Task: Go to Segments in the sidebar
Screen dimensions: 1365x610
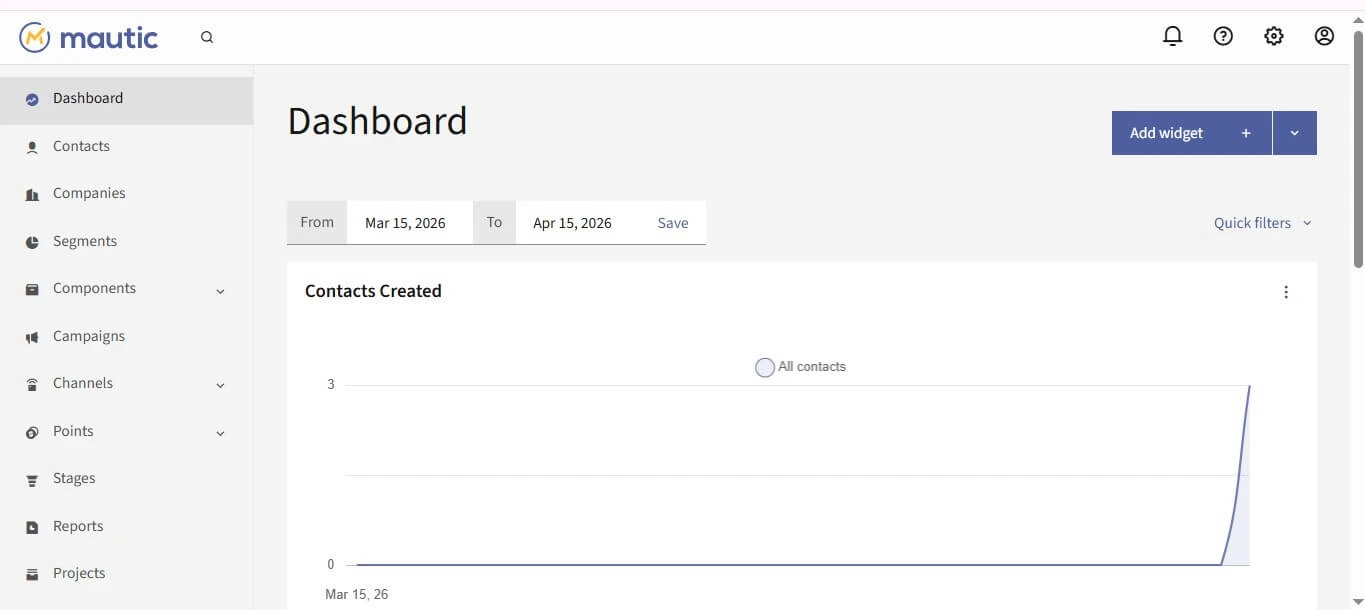Action: (x=84, y=241)
